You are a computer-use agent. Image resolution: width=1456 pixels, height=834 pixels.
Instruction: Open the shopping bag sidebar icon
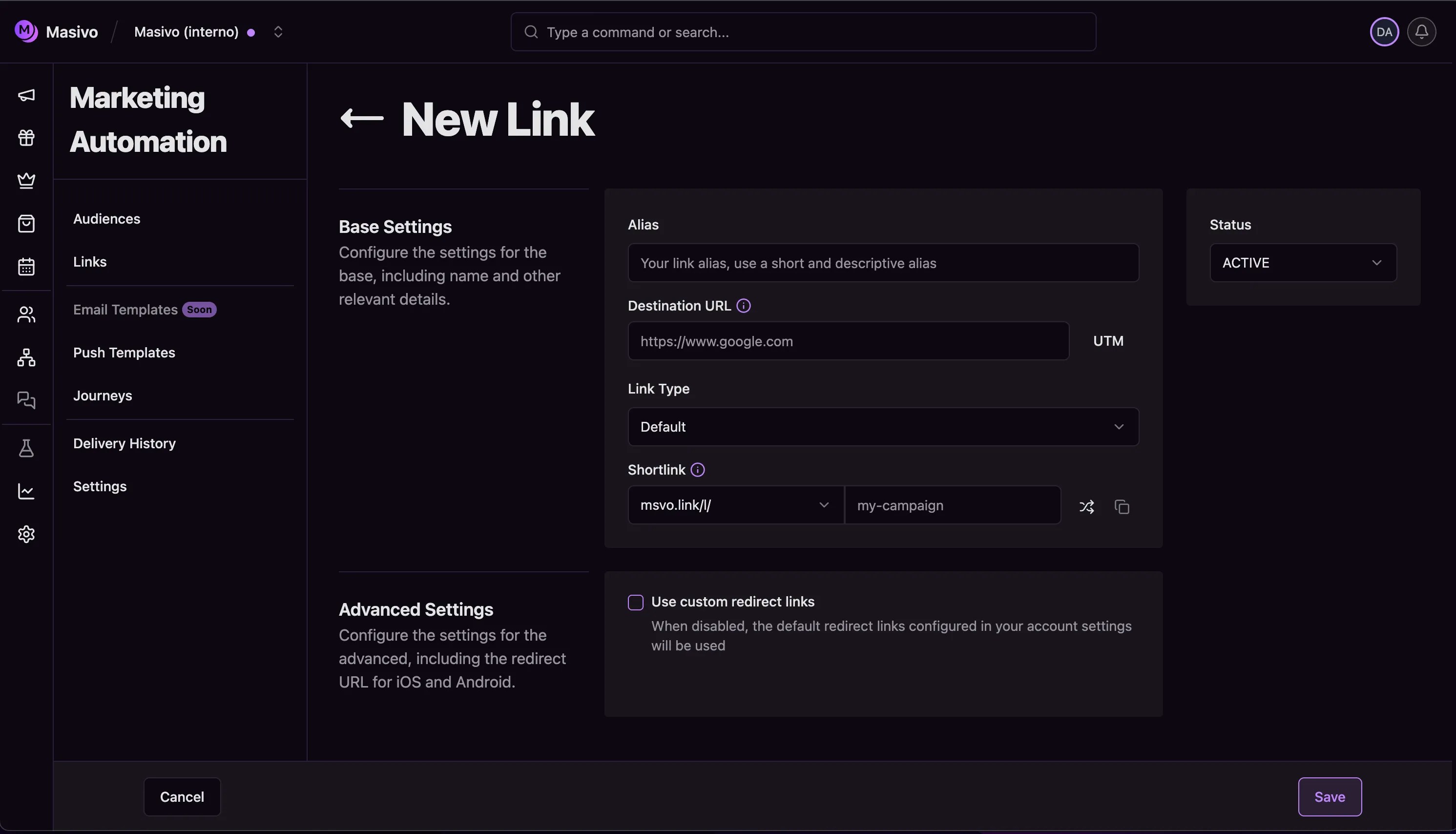(26, 224)
